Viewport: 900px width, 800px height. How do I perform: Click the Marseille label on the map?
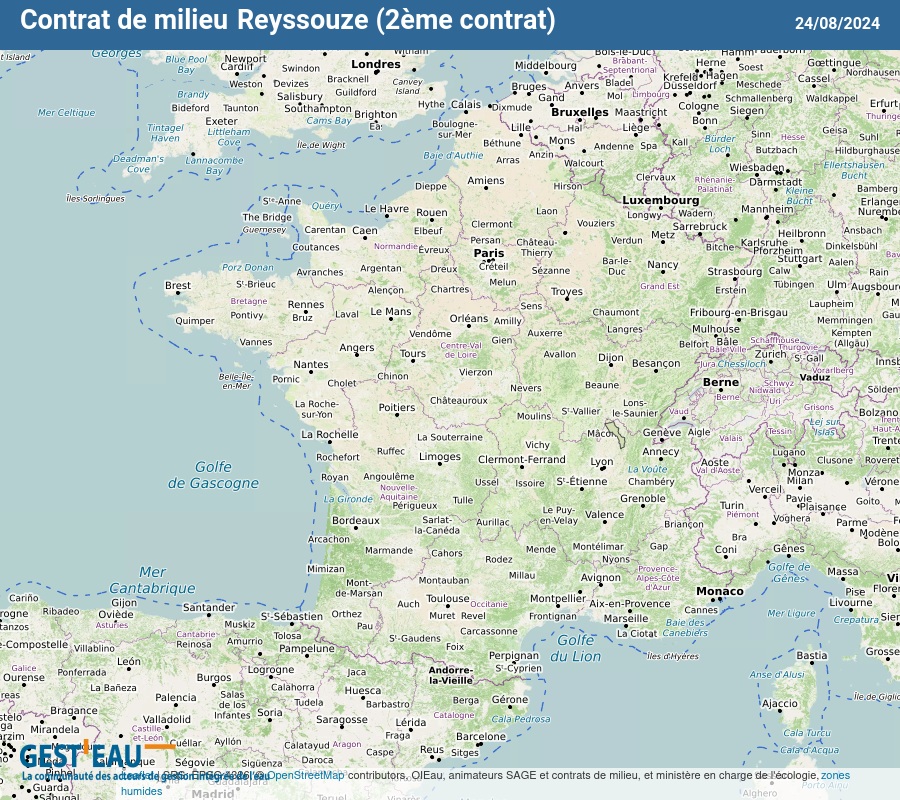point(625,618)
